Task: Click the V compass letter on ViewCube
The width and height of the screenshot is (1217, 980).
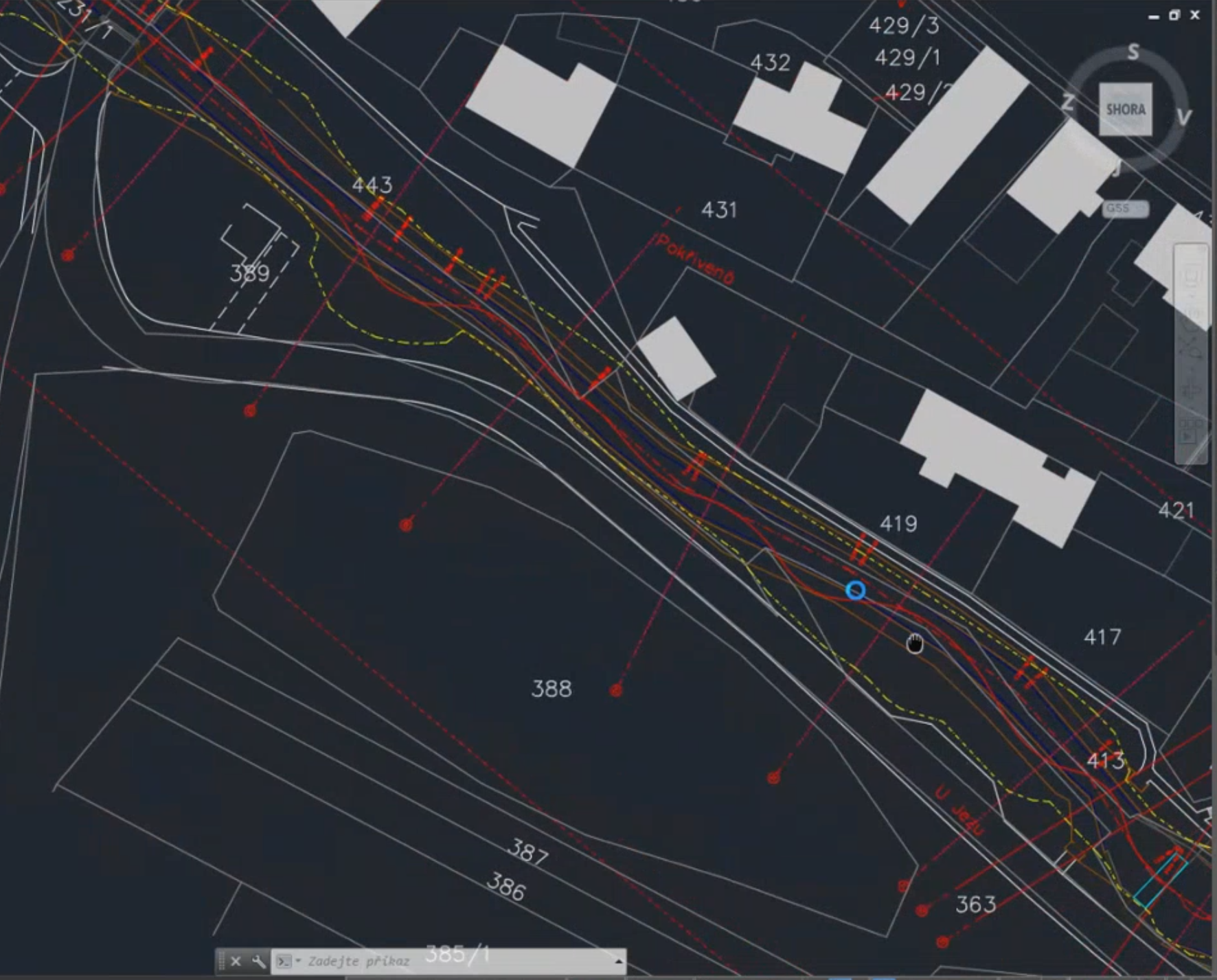Action: (x=1184, y=117)
